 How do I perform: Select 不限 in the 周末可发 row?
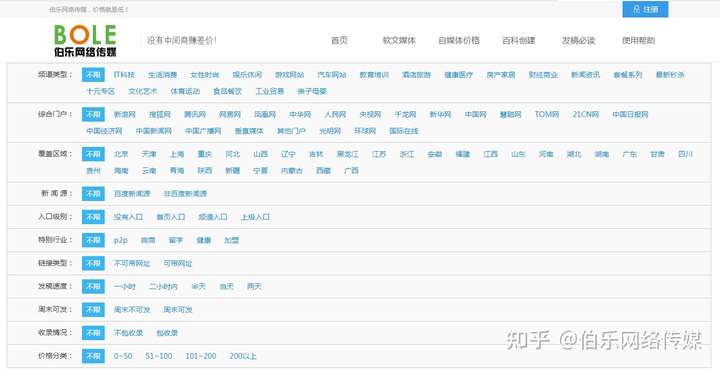tap(93, 309)
